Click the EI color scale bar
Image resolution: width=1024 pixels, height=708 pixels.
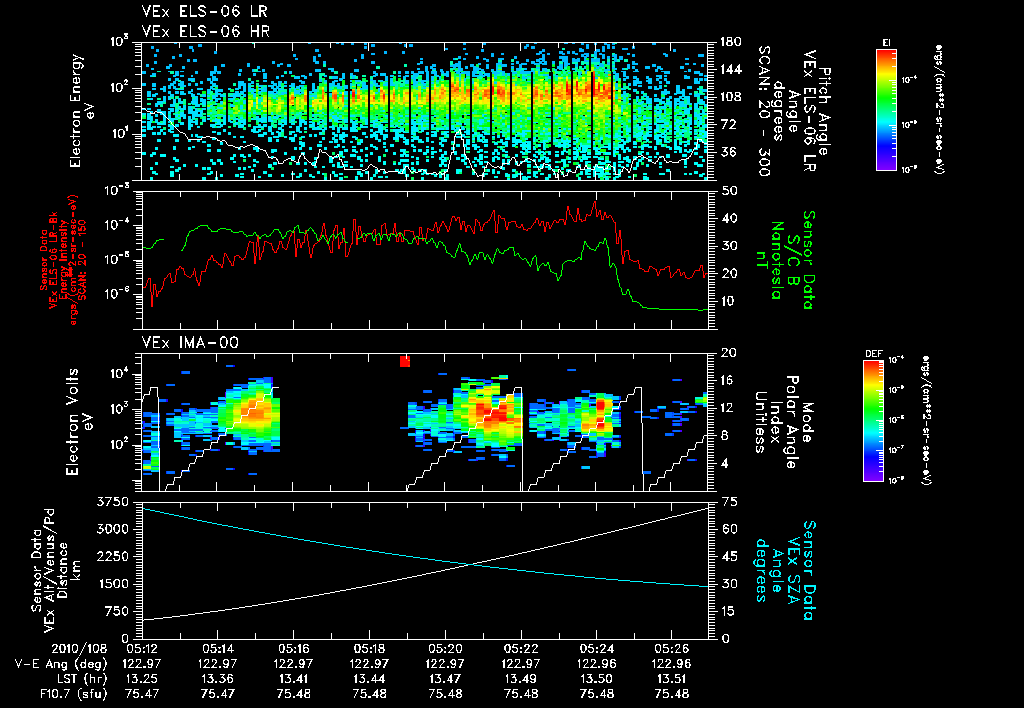(886, 110)
